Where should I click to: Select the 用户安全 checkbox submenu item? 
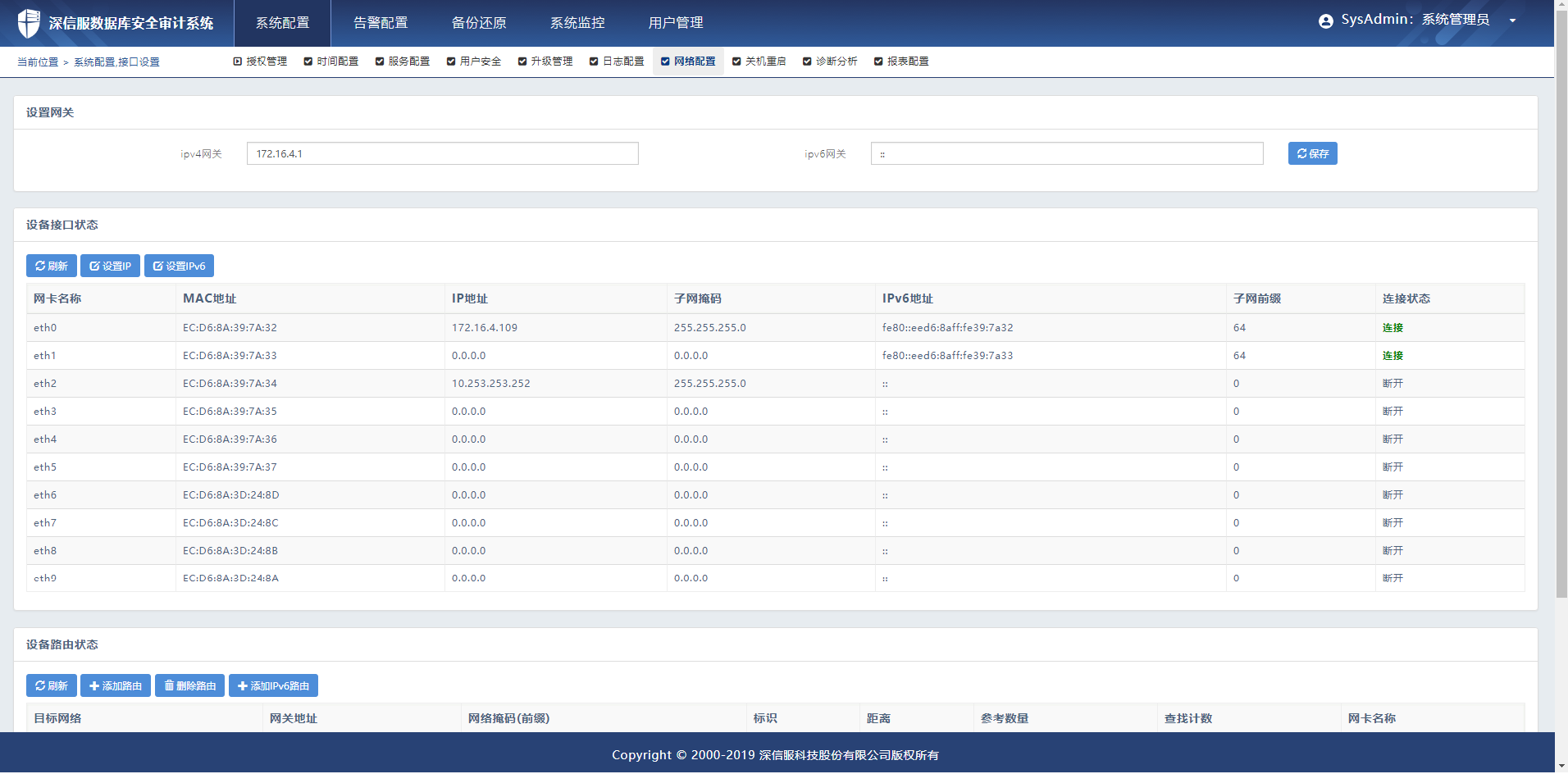coord(474,61)
